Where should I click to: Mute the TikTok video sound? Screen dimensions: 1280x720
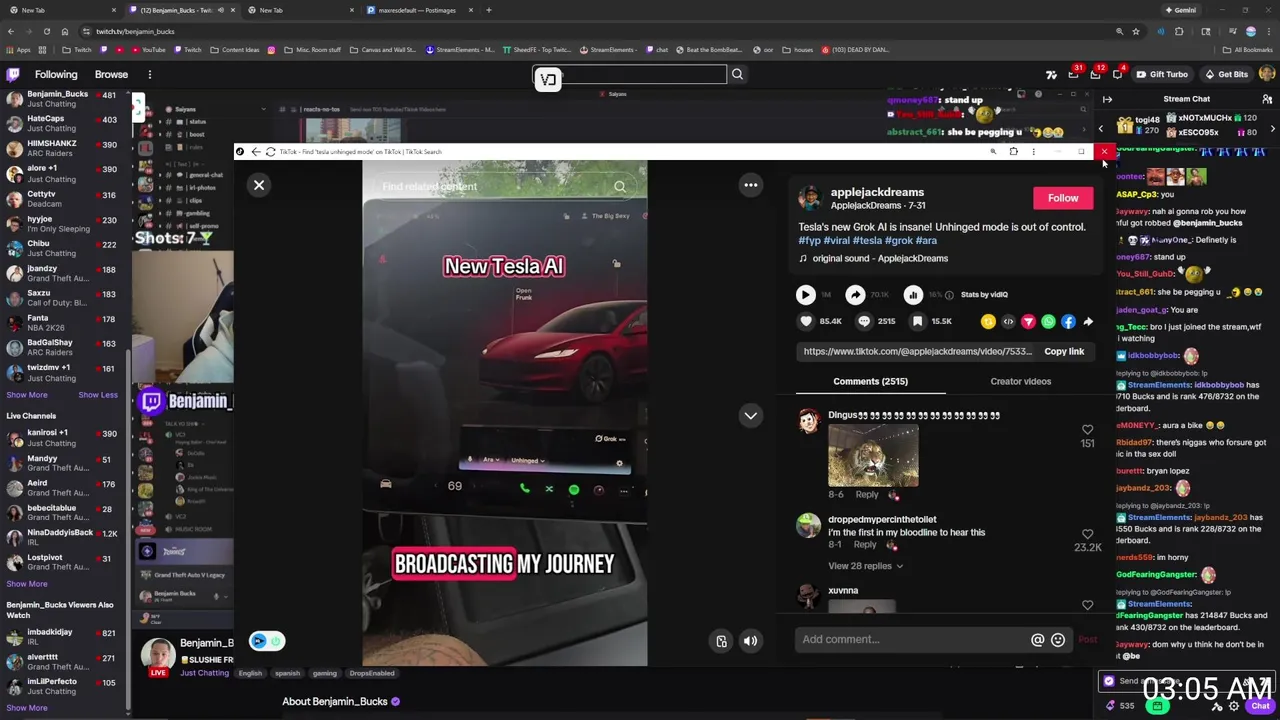point(751,641)
